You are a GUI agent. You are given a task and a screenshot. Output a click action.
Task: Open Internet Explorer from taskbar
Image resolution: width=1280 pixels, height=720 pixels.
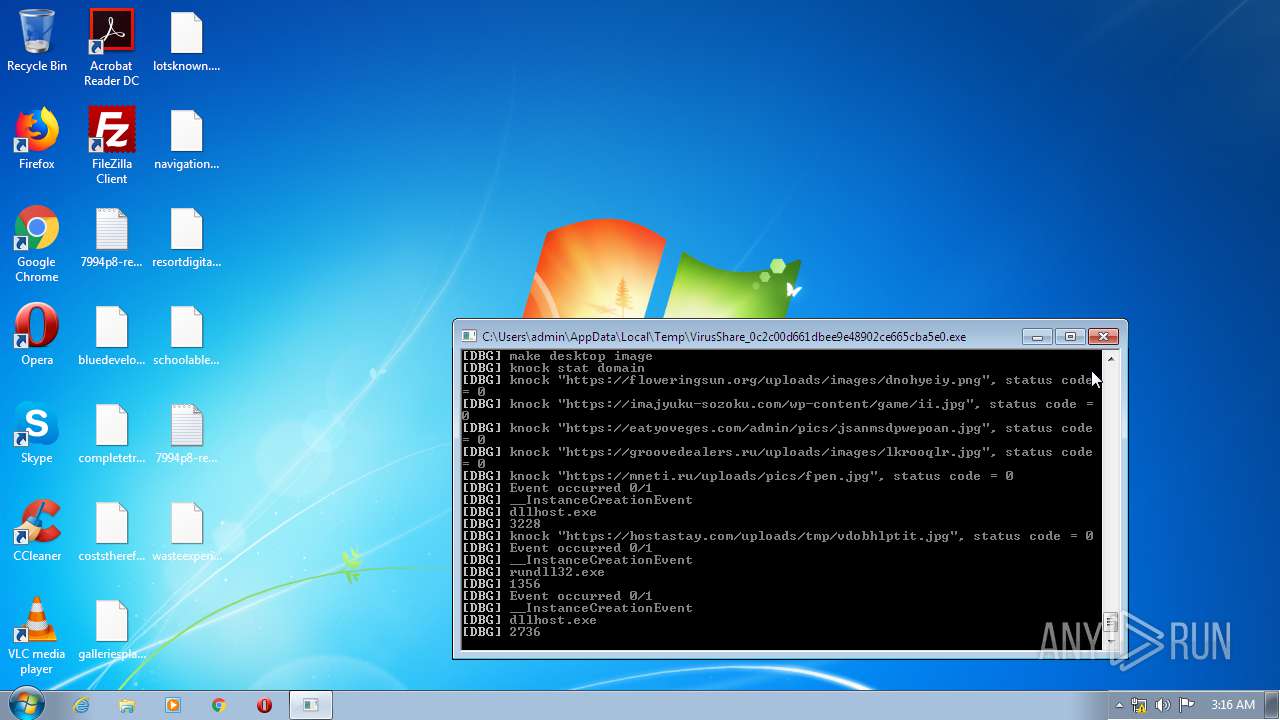coord(81,705)
